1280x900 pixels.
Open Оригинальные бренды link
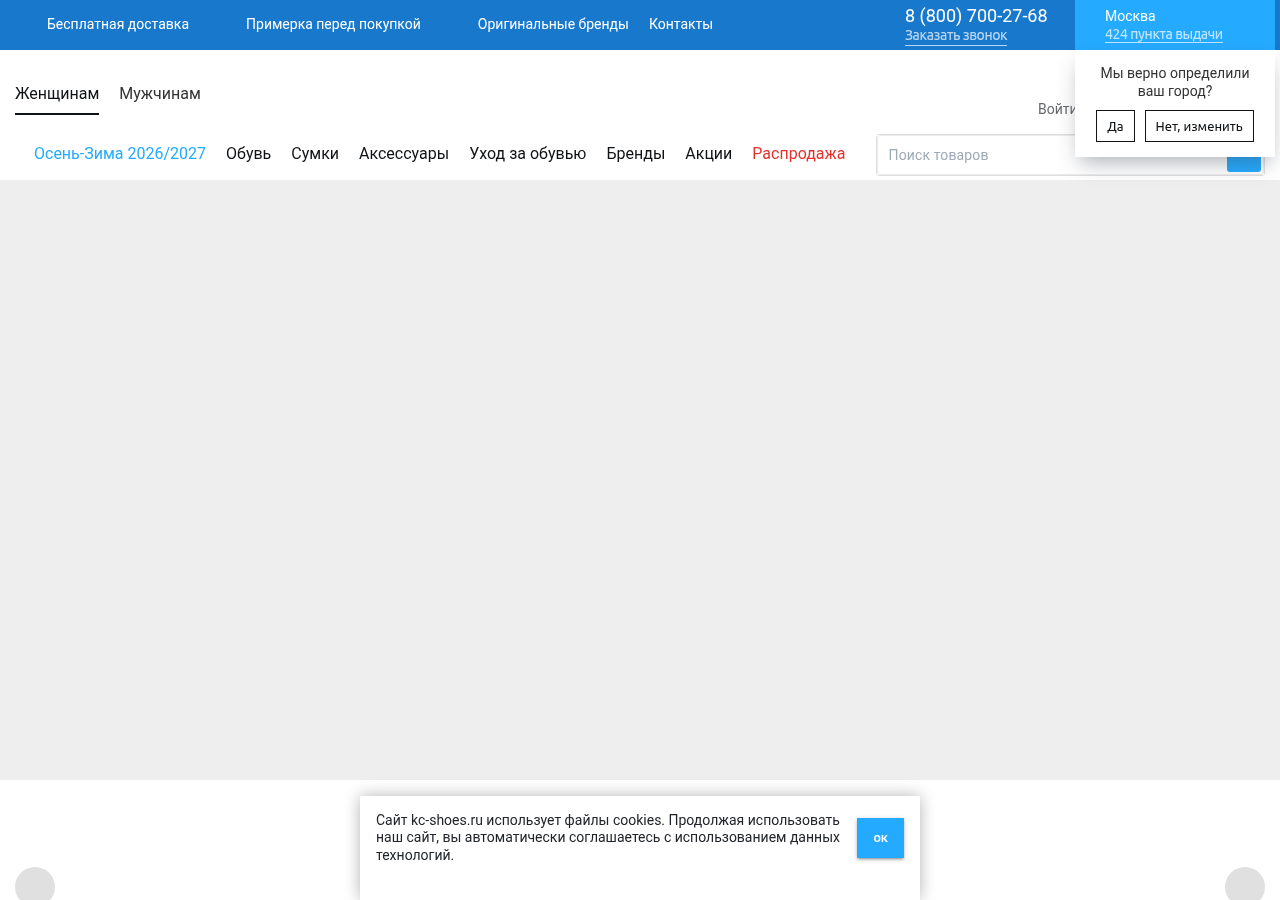(553, 24)
